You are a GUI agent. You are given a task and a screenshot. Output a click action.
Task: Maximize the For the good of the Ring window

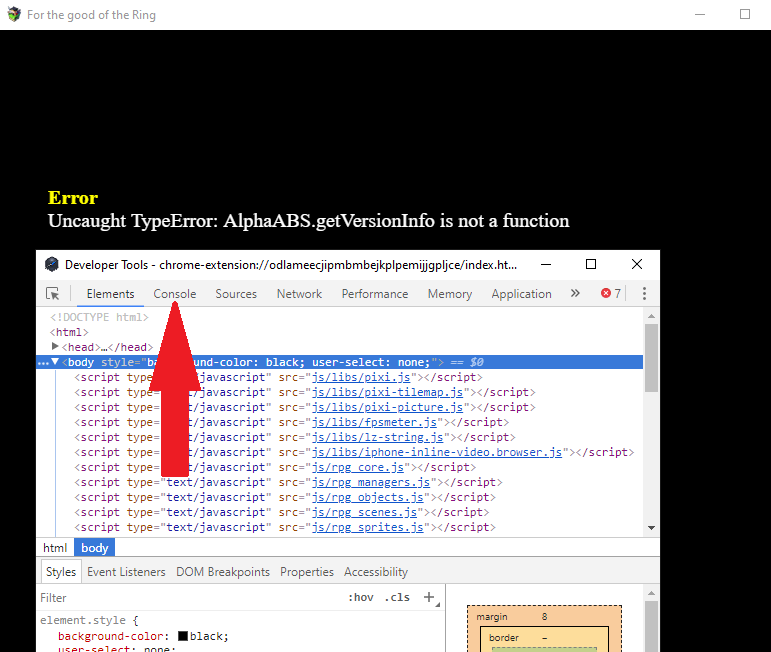745,14
